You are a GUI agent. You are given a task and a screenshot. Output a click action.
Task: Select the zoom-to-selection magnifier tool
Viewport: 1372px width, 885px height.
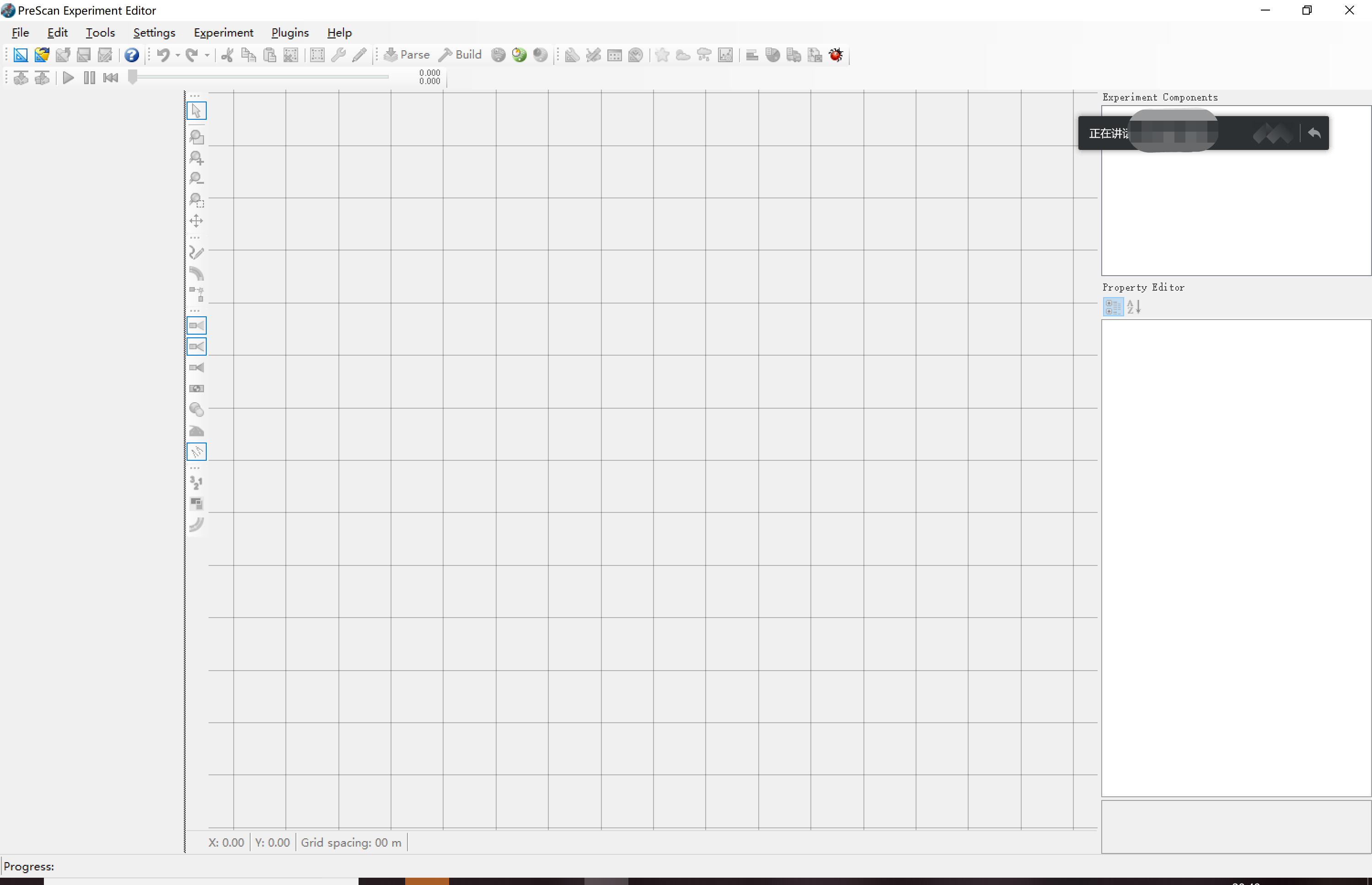click(197, 200)
